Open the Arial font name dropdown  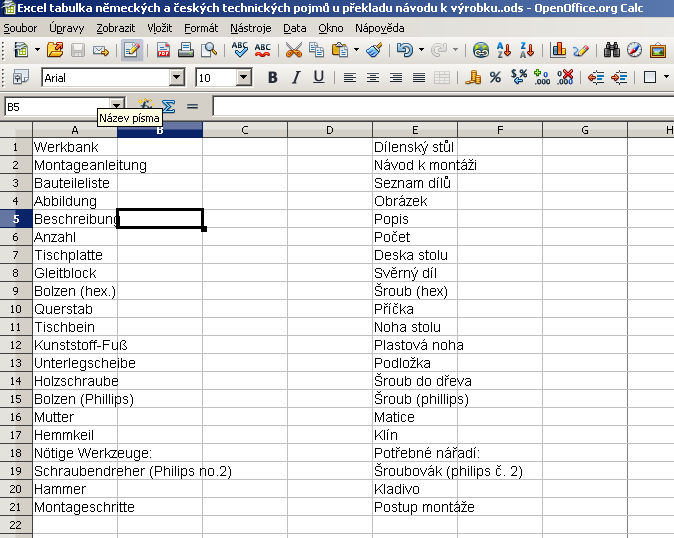[177, 78]
